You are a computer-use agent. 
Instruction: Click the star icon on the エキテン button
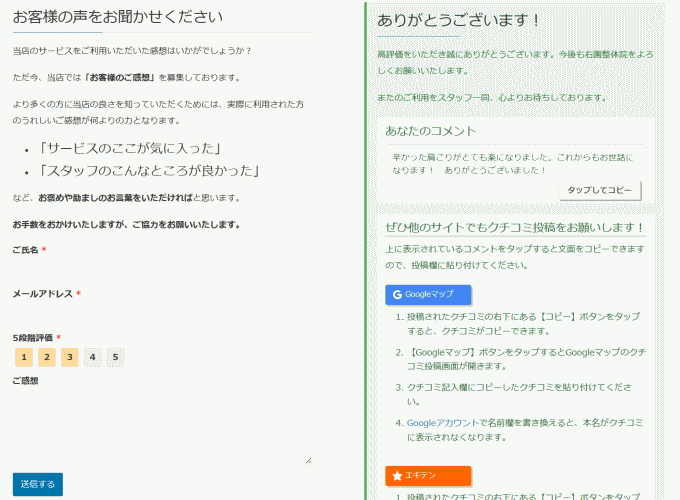[x=397, y=476]
